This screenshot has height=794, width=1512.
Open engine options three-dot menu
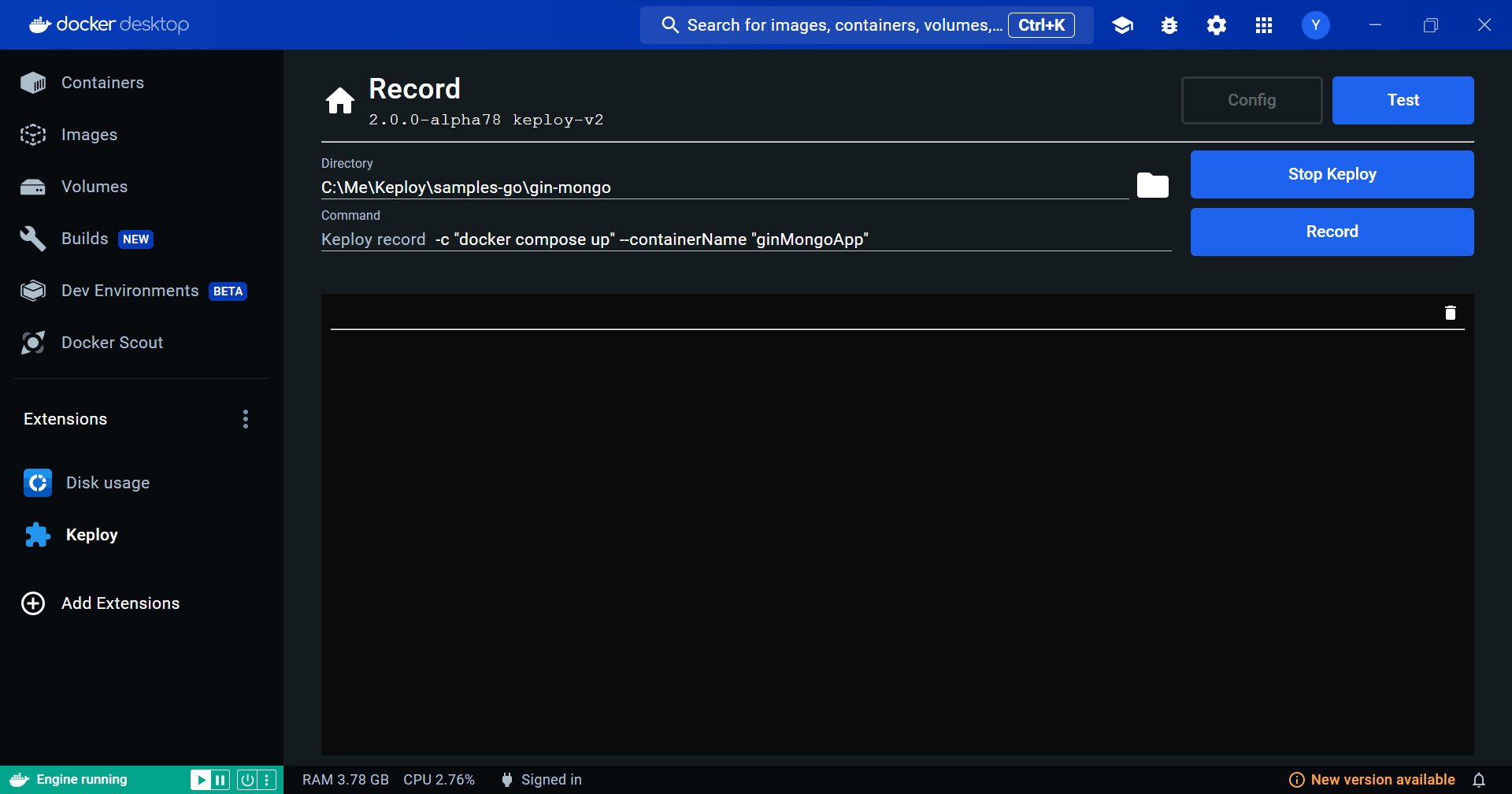tap(267, 780)
